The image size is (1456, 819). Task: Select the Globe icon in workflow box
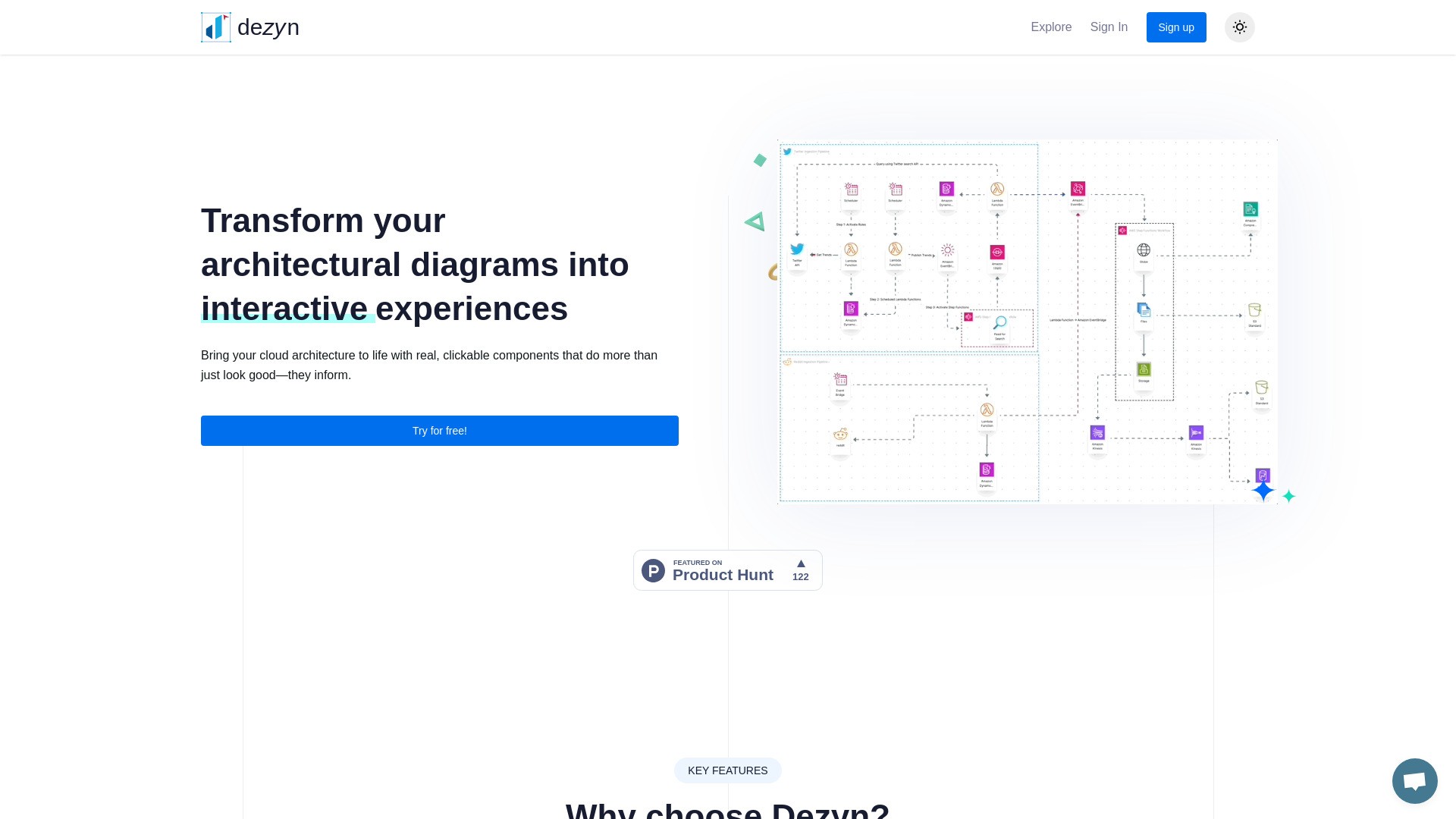1144,249
